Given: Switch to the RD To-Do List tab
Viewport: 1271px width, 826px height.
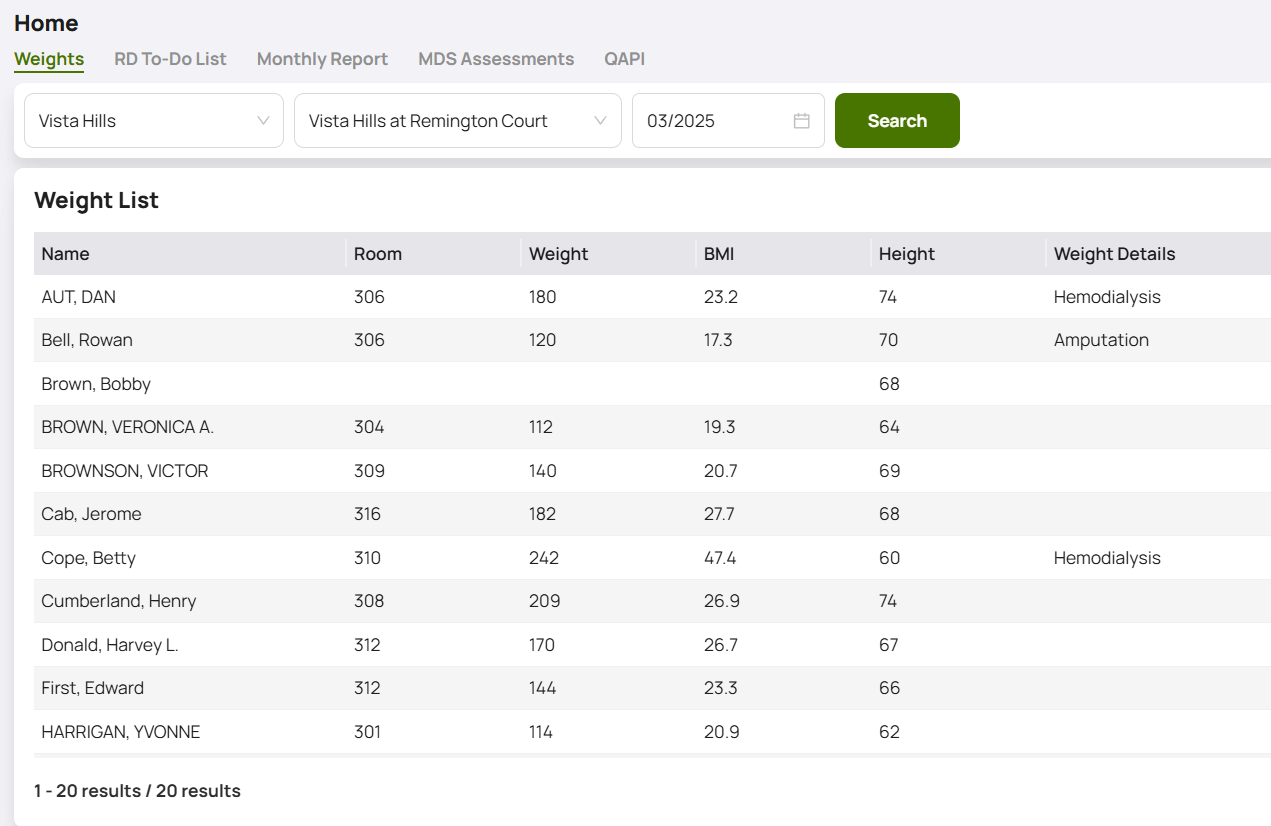Looking at the screenshot, I should tap(170, 59).
